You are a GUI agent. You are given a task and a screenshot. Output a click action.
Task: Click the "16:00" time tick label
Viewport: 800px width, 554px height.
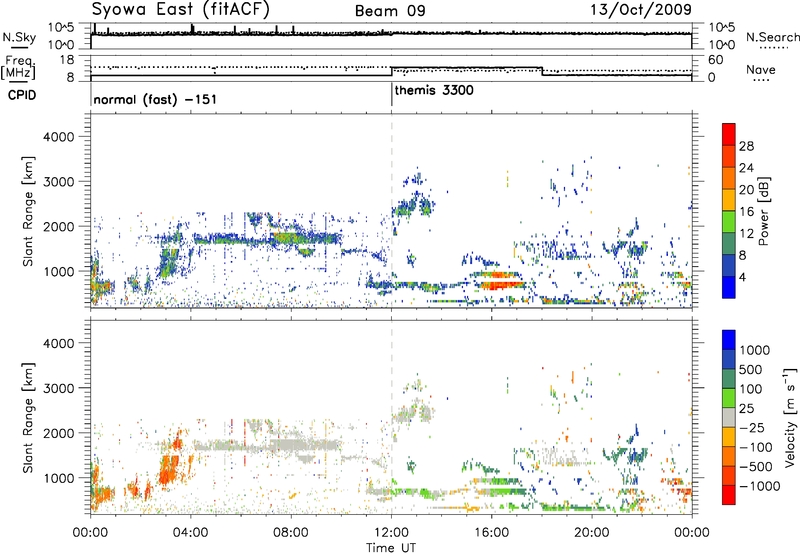(x=491, y=533)
